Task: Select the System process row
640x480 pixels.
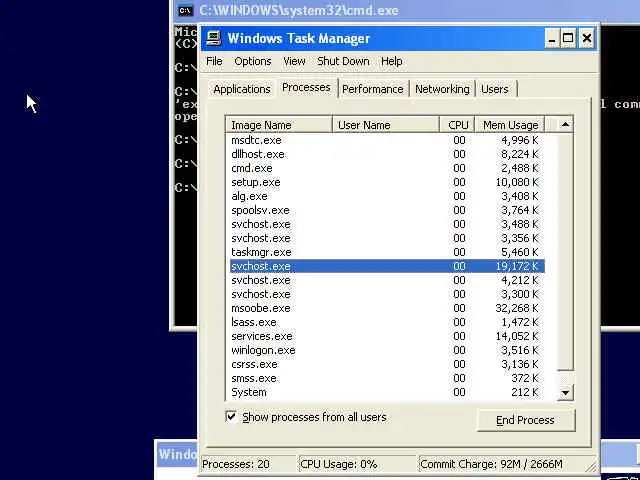Action: click(386, 392)
